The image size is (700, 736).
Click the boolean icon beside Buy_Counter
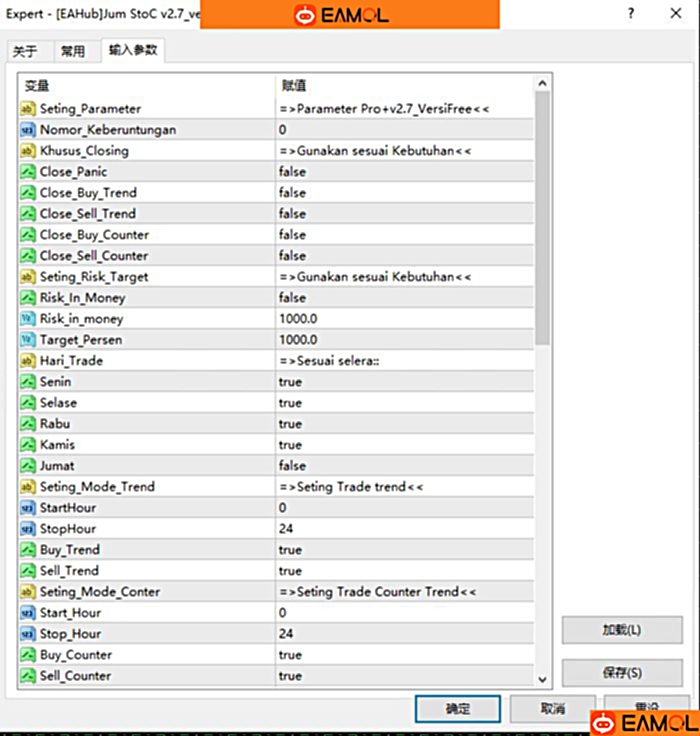[x=28, y=655]
